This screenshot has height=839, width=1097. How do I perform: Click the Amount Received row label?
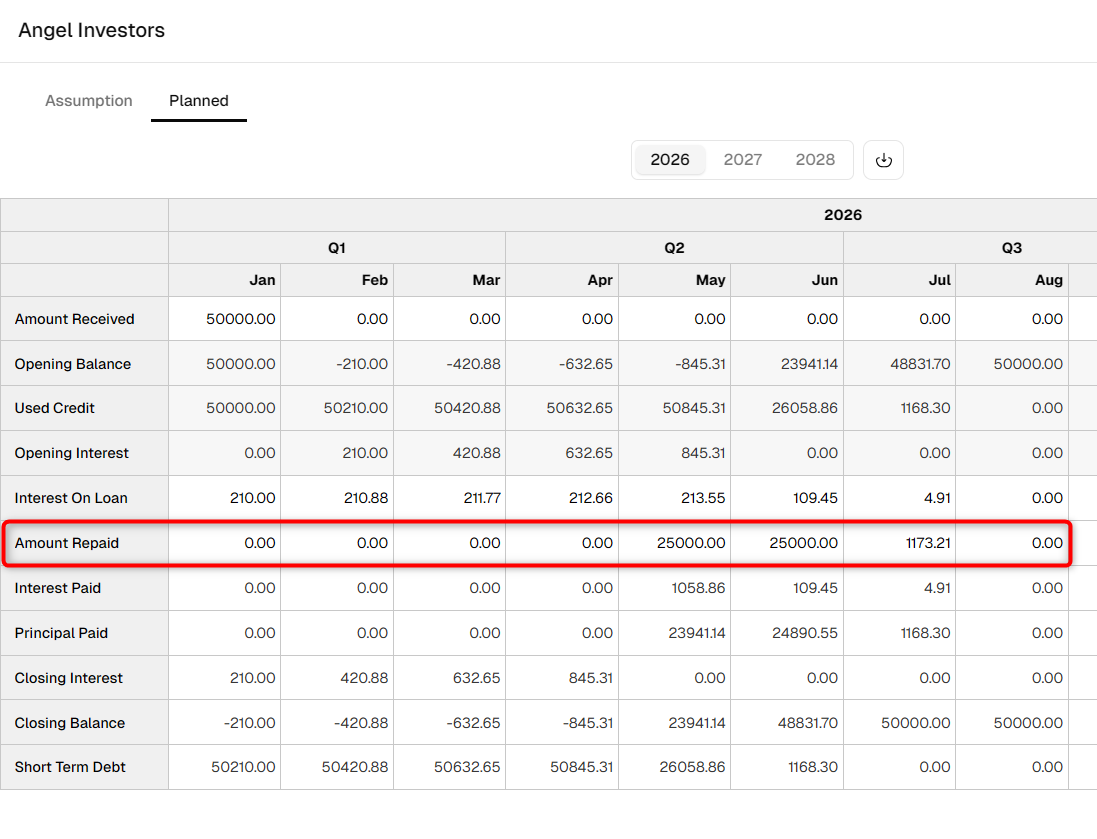(x=74, y=319)
